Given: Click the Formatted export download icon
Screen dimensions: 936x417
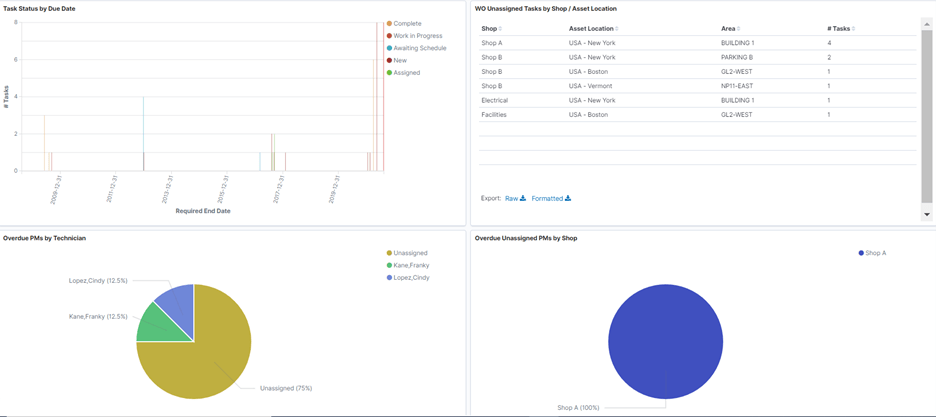Looking at the screenshot, I should point(568,199).
